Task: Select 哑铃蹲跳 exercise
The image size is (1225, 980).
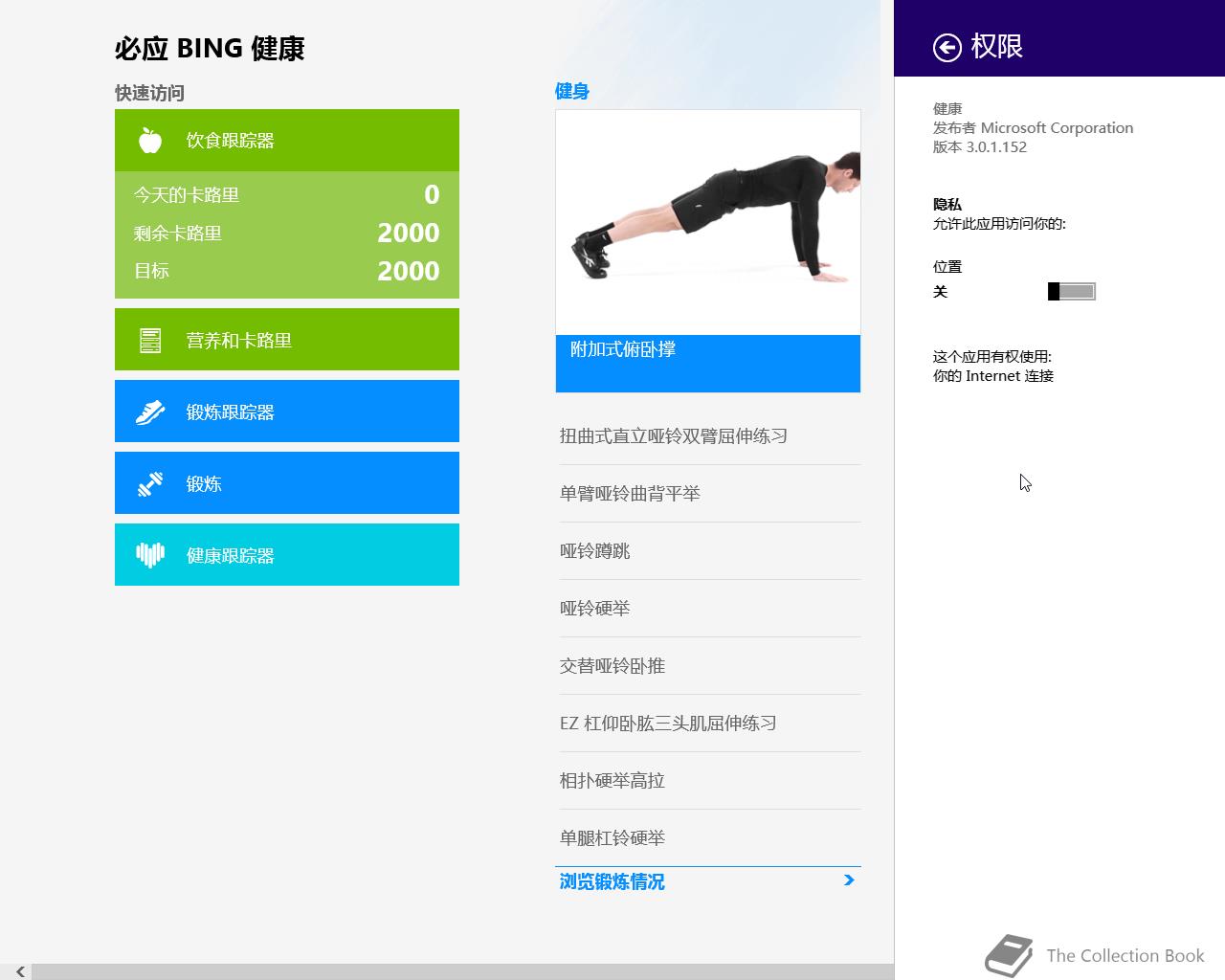Action: point(708,551)
